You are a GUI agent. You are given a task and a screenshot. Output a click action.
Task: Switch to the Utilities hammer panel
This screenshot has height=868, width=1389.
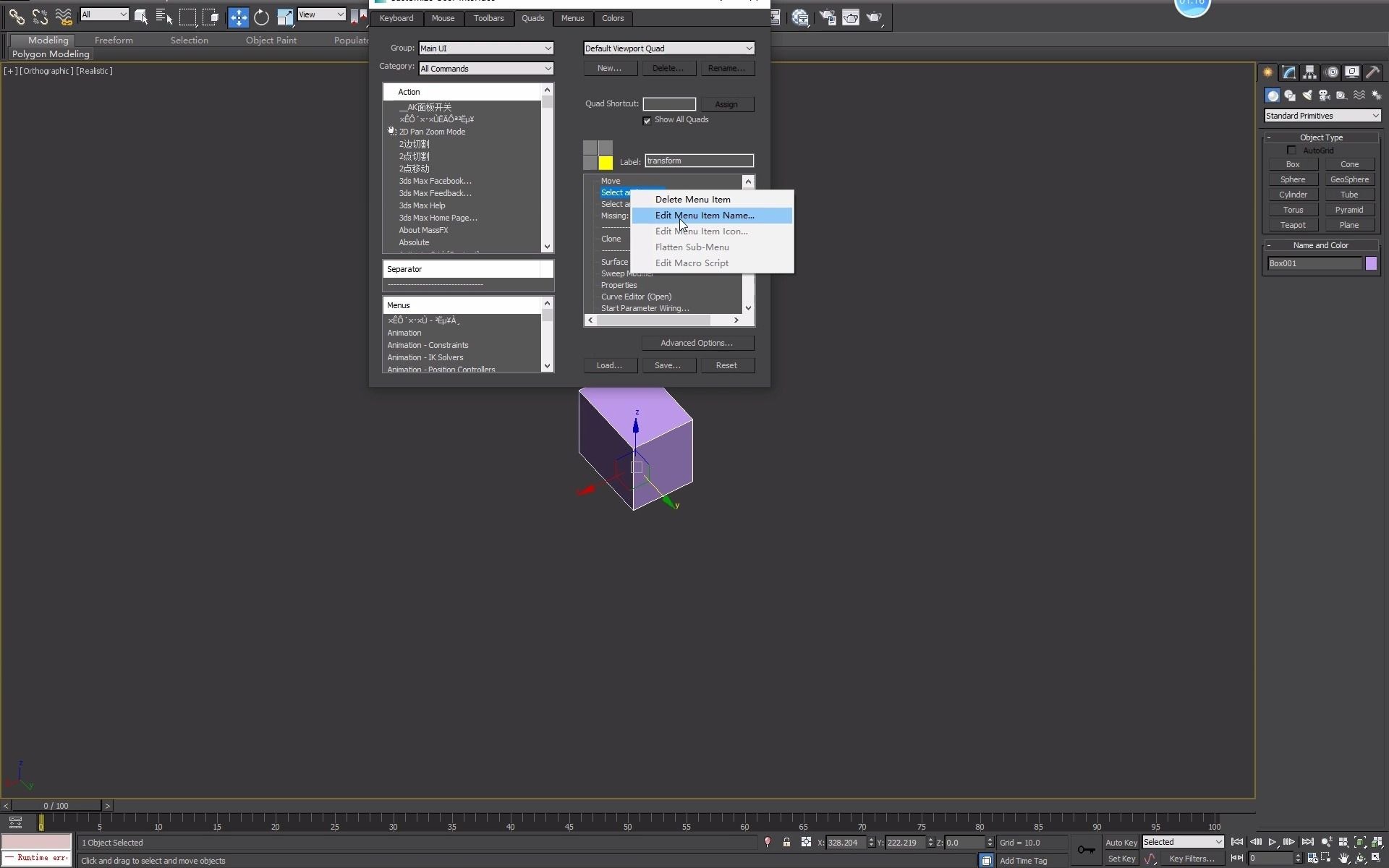[x=1372, y=72]
